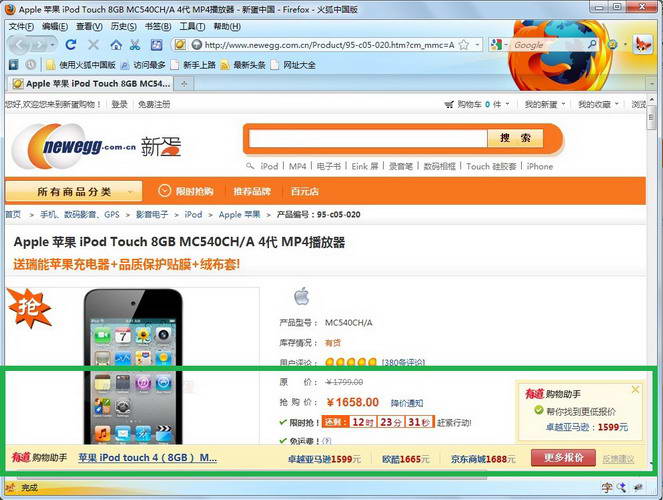Click the iPod Touch product image

(x=132, y=365)
